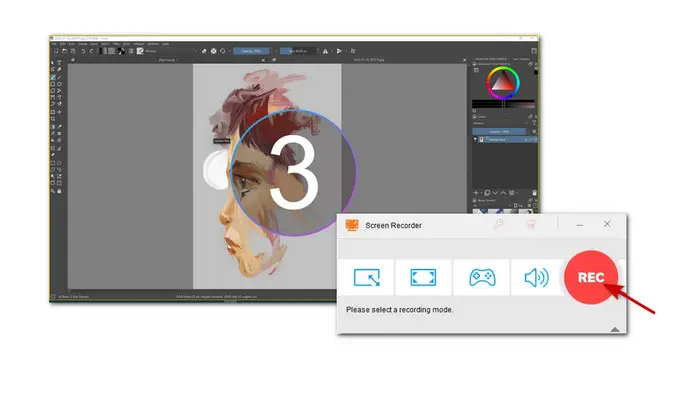700x407 pixels.
Task: Click Krita's Undo arrow
Action: (83, 51)
